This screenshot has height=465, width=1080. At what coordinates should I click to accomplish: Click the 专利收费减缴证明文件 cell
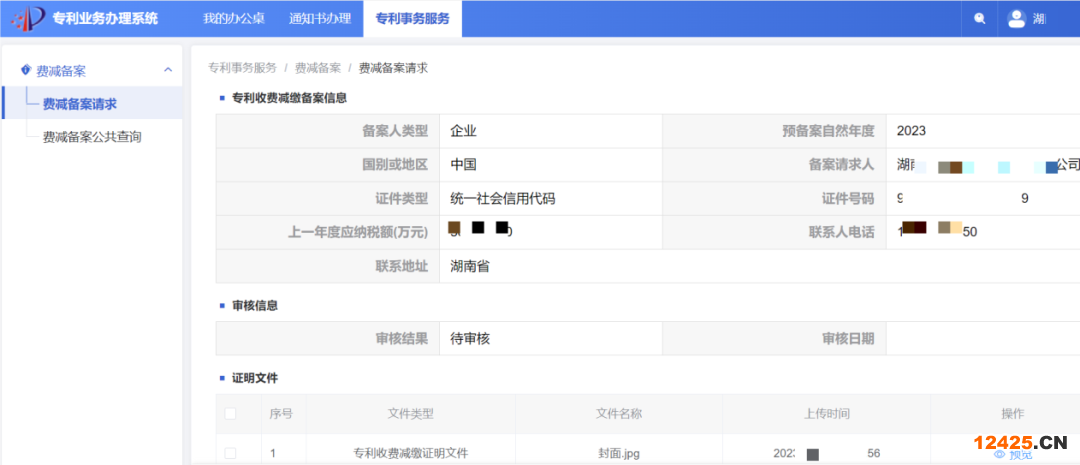tap(411, 454)
